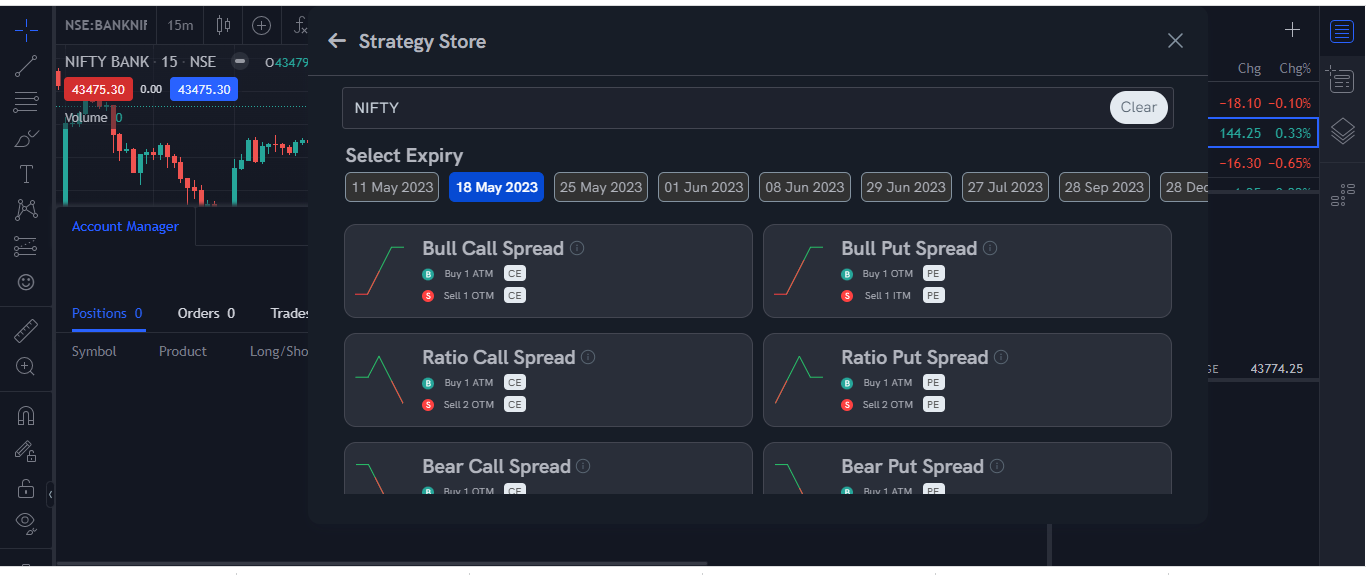Viewport: 1366px width, 575px height.
Task: Collapse the NIFTY BANK legend minus button
Action: 240,61
